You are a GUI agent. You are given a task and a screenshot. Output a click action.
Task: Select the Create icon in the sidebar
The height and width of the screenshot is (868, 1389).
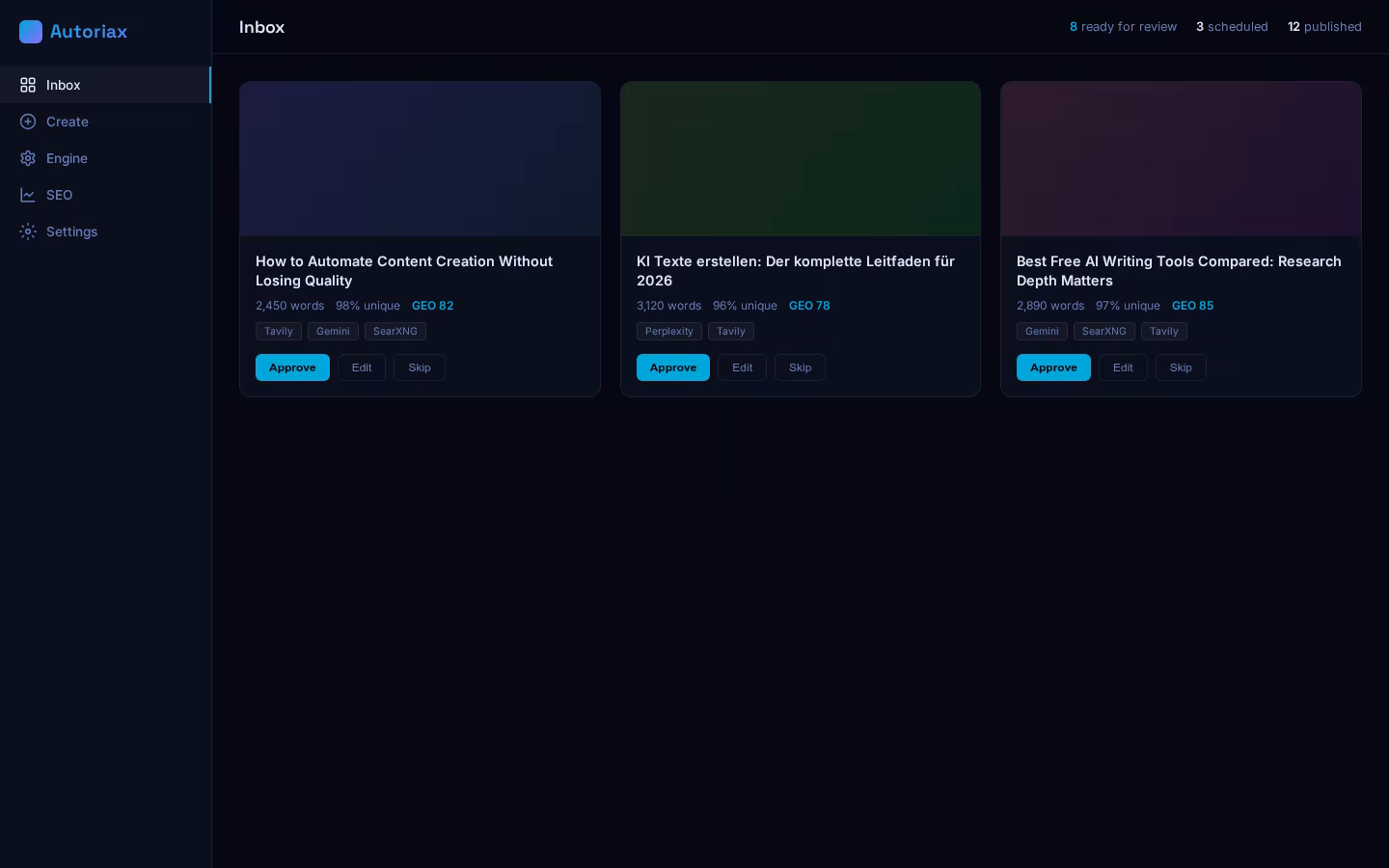click(28, 122)
